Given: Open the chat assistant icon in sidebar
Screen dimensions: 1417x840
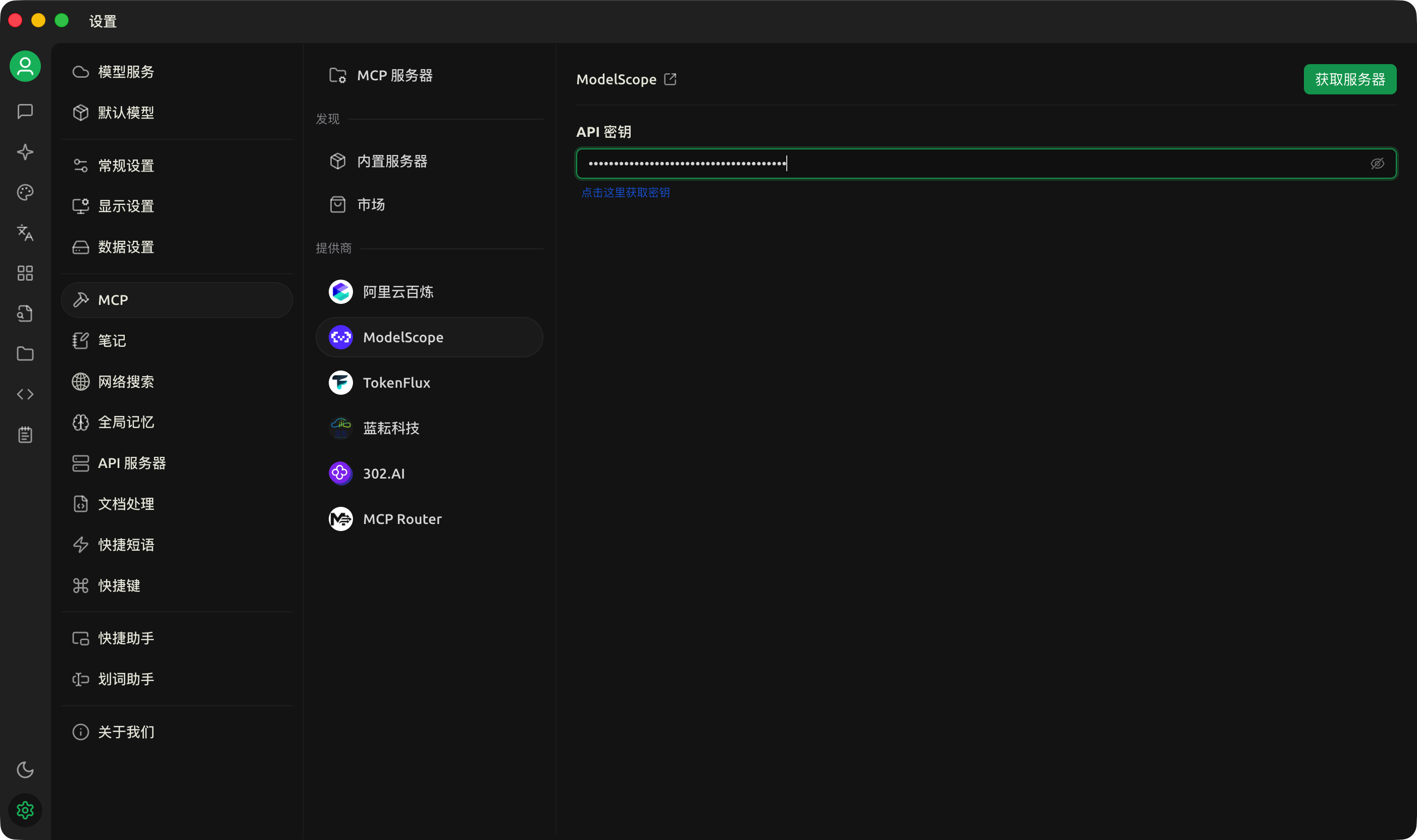Looking at the screenshot, I should [x=25, y=112].
